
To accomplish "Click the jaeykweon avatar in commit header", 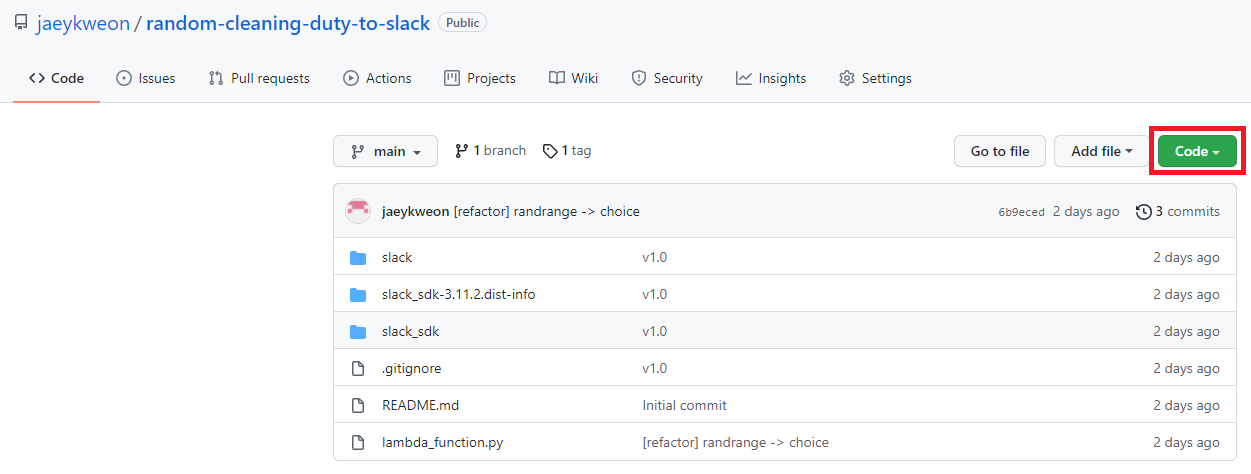I will (x=358, y=211).
